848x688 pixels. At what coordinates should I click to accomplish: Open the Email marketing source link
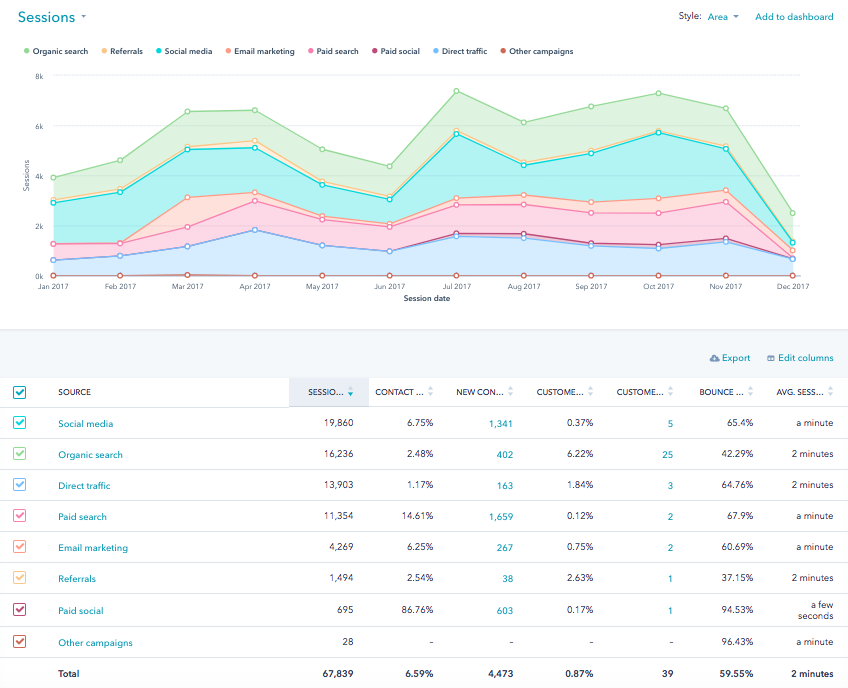(93, 547)
